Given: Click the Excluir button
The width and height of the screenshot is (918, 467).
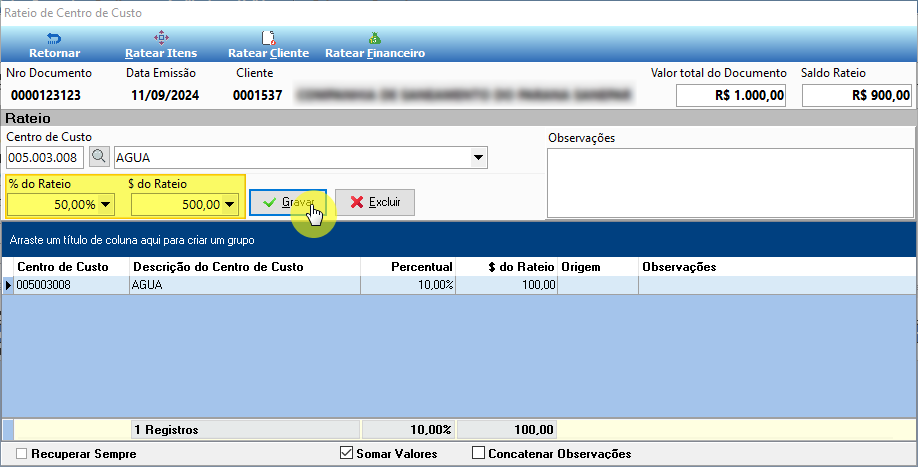Looking at the screenshot, I should [x=375, y=202].
